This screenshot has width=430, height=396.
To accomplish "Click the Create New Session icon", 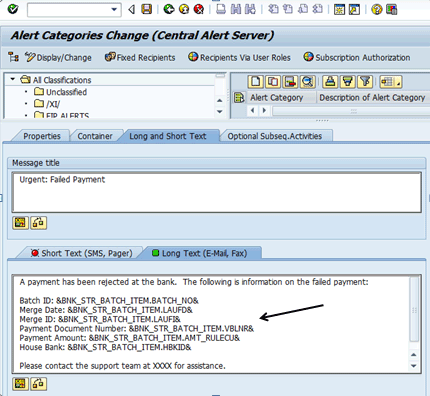I will click(x=339, y=9).
